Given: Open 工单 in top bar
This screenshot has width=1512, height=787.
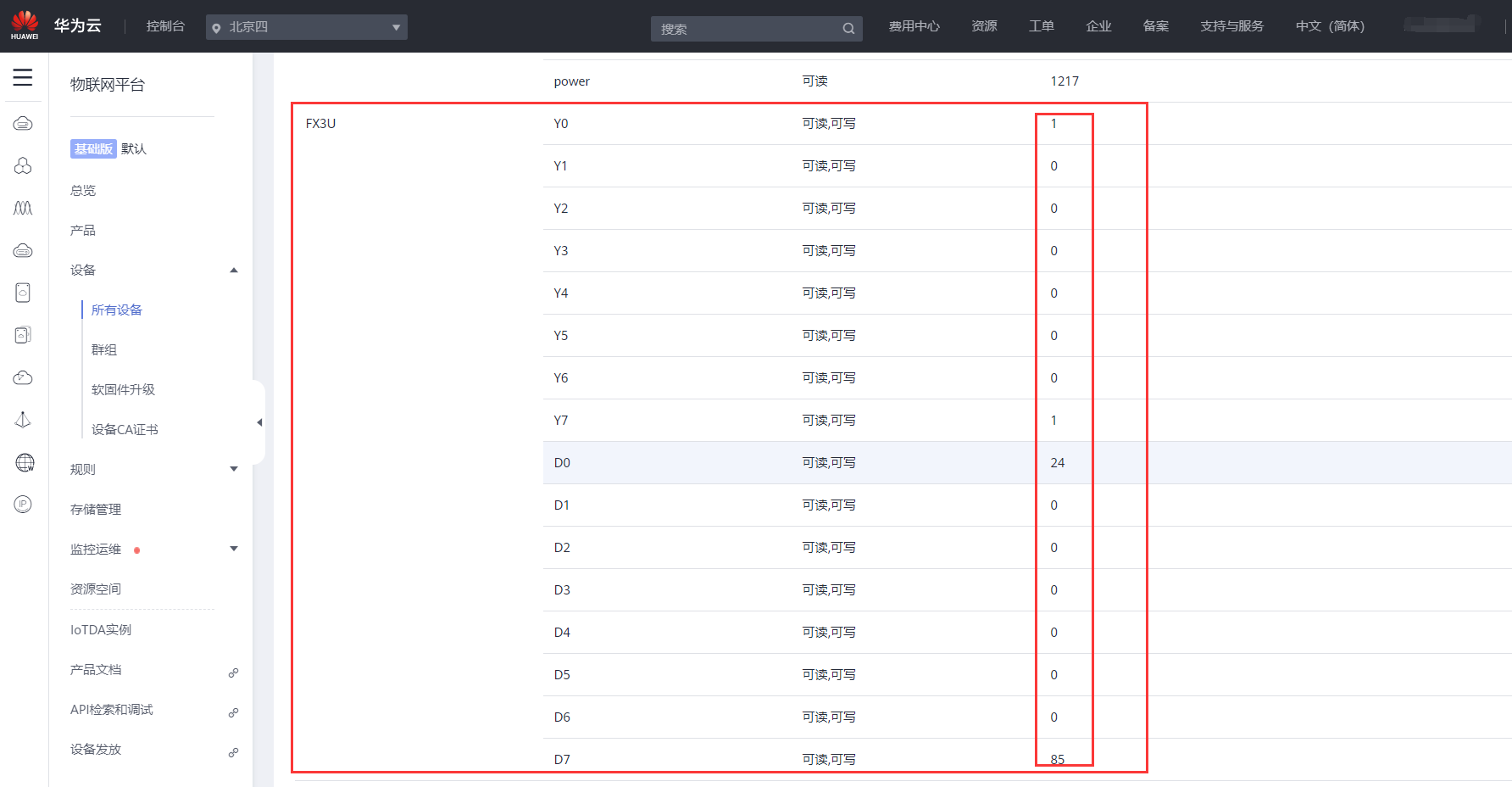Looking at the screenshot, I should pyautogui.click(x=1042, y=26).
